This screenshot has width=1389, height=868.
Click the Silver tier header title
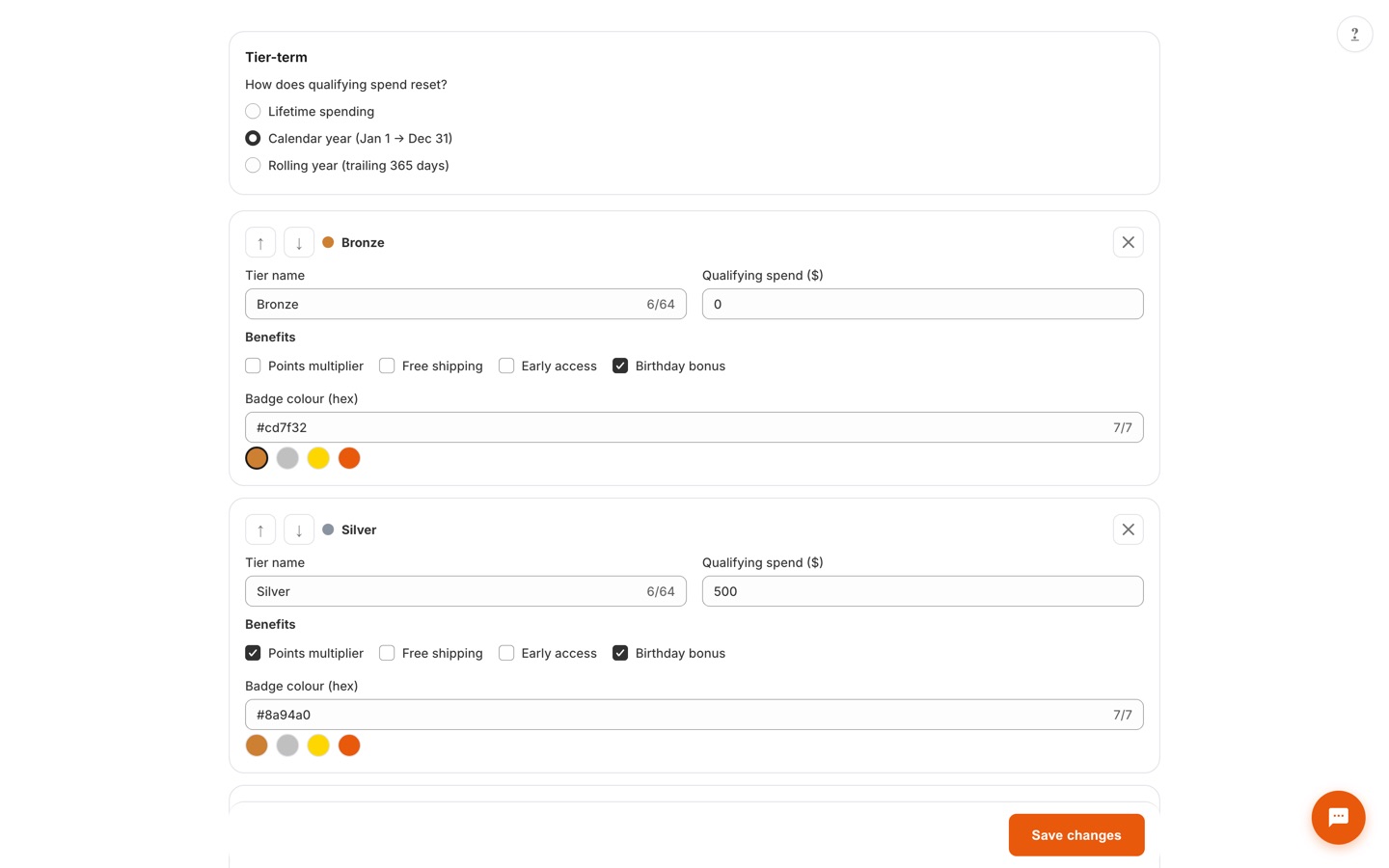(359, 529)
